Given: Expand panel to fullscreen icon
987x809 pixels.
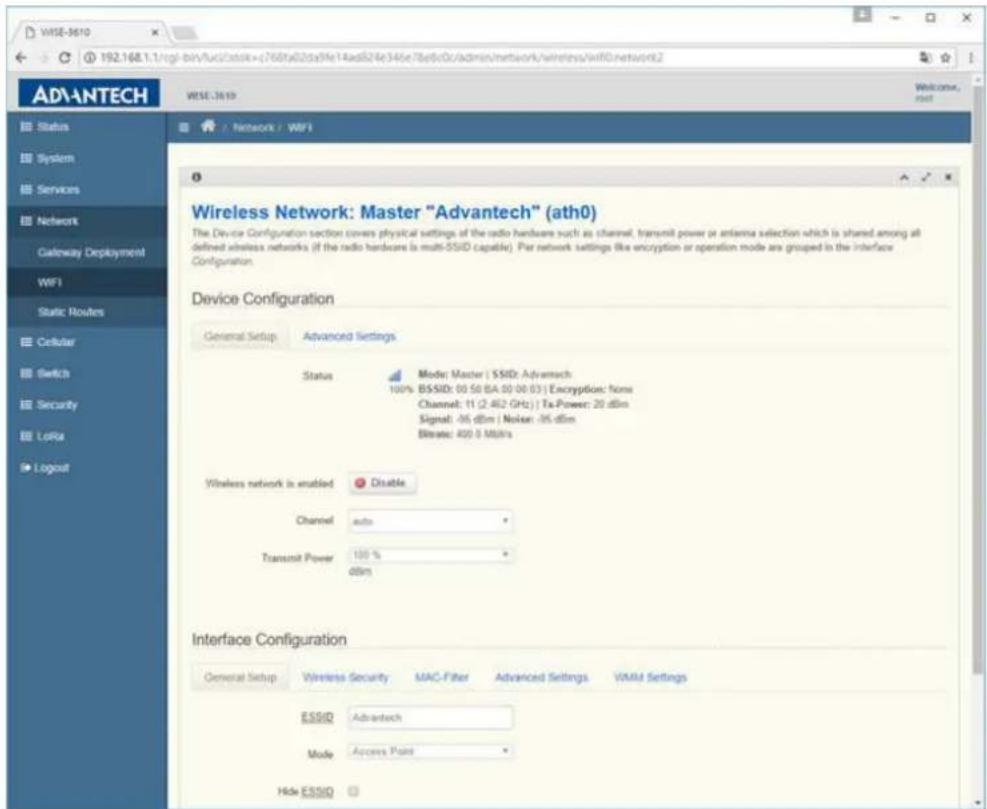Looking at the screenshot, I should point(925,178).
